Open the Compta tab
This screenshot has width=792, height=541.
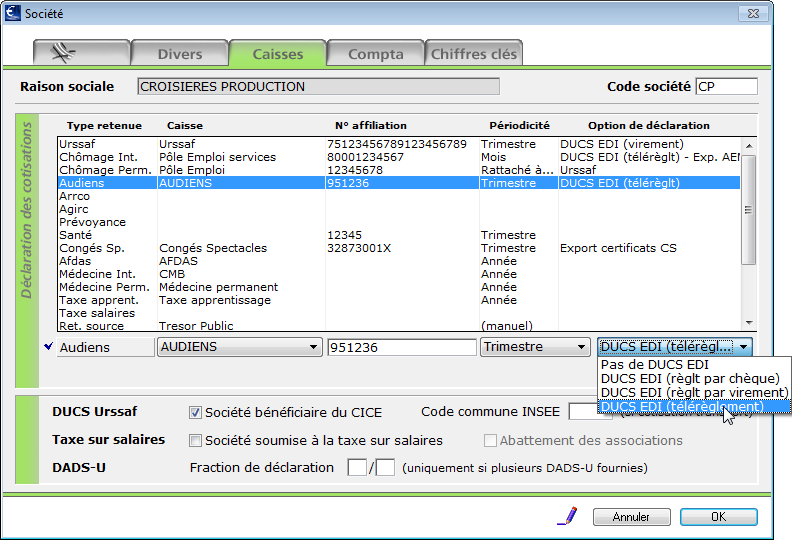click(x=375, y=53)
